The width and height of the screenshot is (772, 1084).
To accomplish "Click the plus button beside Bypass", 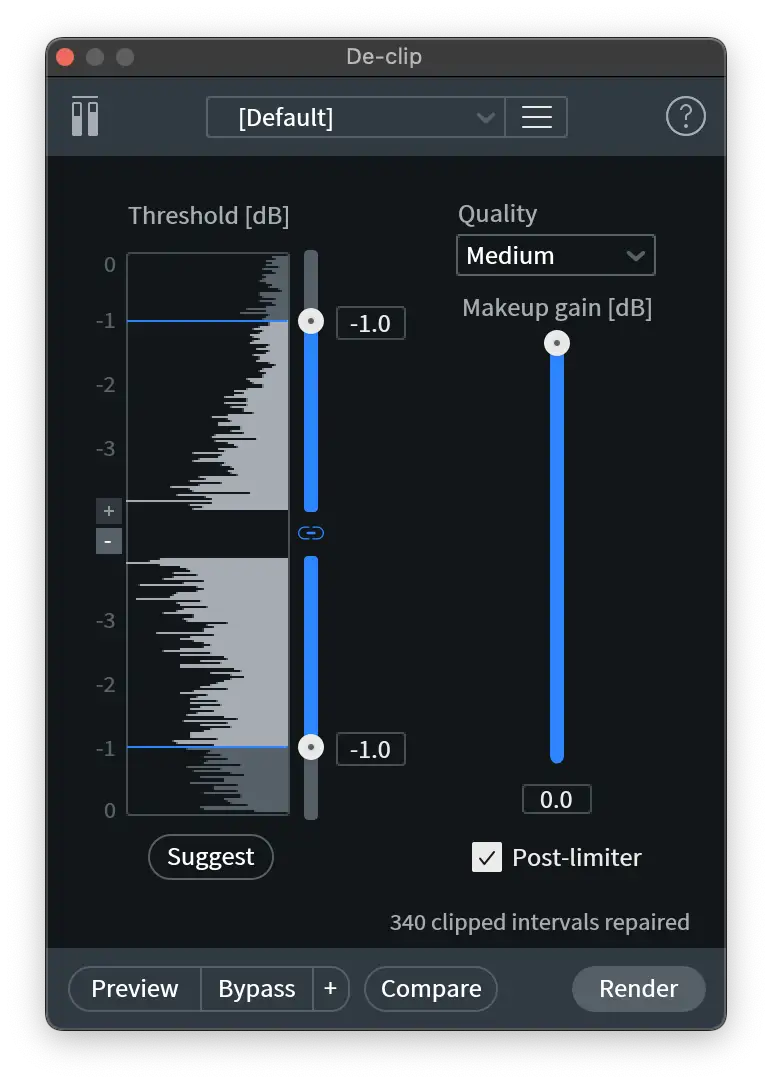I will (330, 989).
